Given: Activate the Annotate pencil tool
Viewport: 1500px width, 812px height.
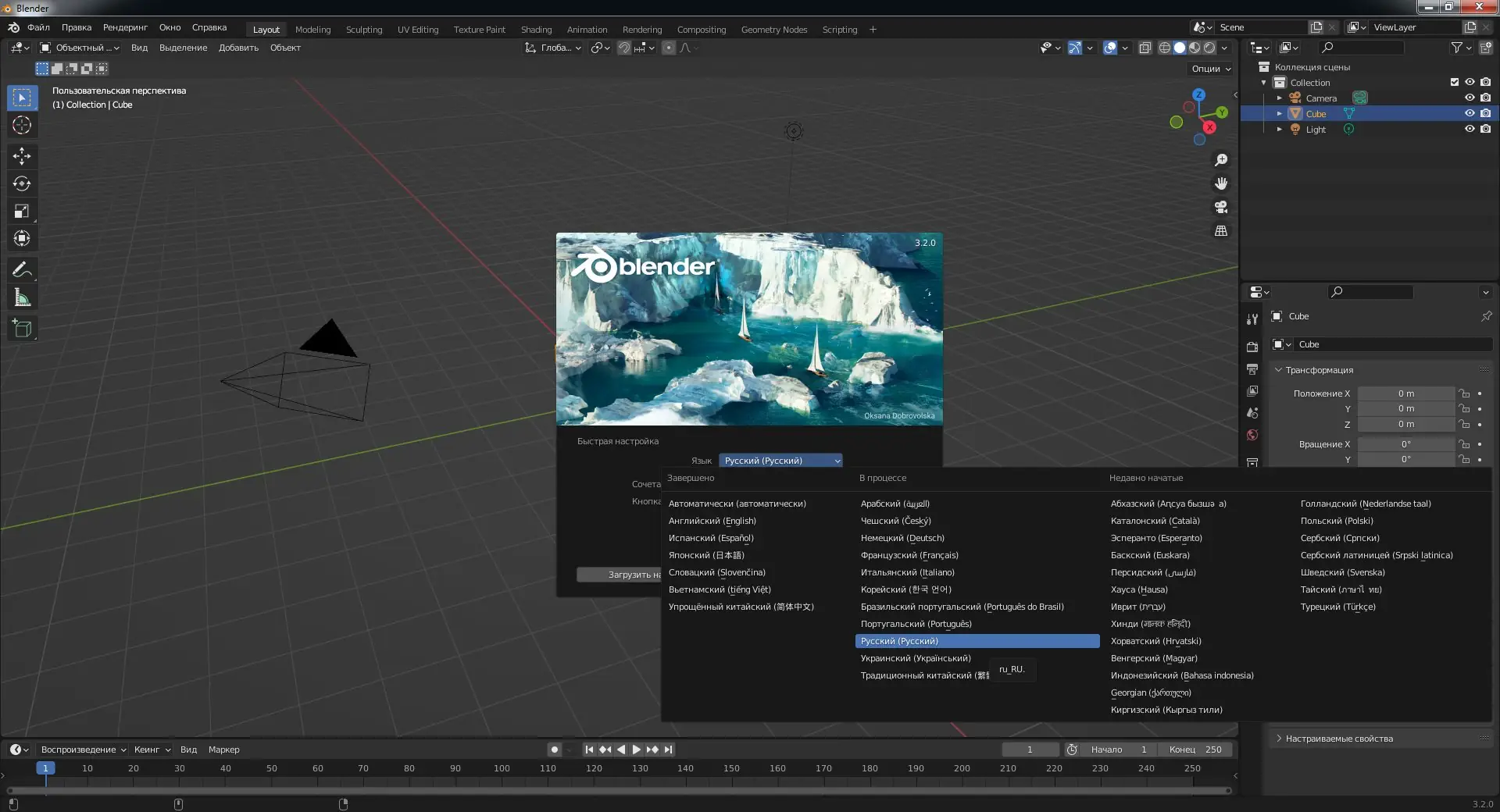Looking at the screenshot, I should 22,270.
